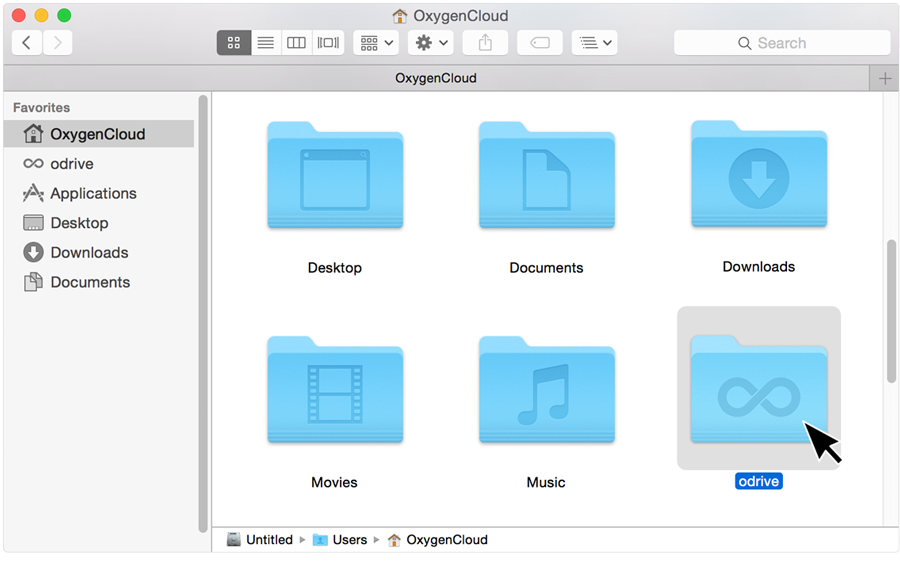The width and height of the screenshot is (900, 565).
Task: Click into the Search field
Action: pos(782,42)
